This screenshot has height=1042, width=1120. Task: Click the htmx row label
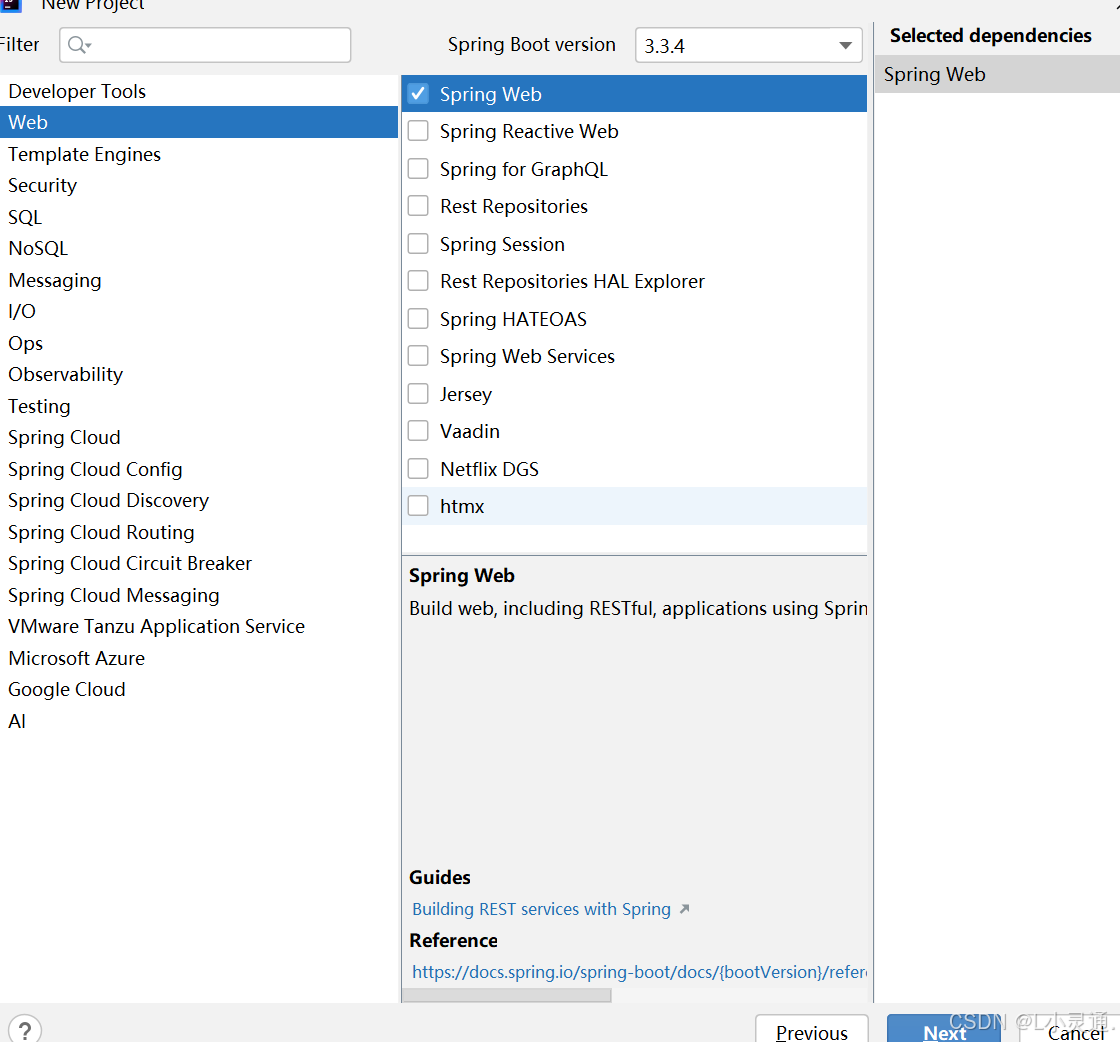[462, 506]
